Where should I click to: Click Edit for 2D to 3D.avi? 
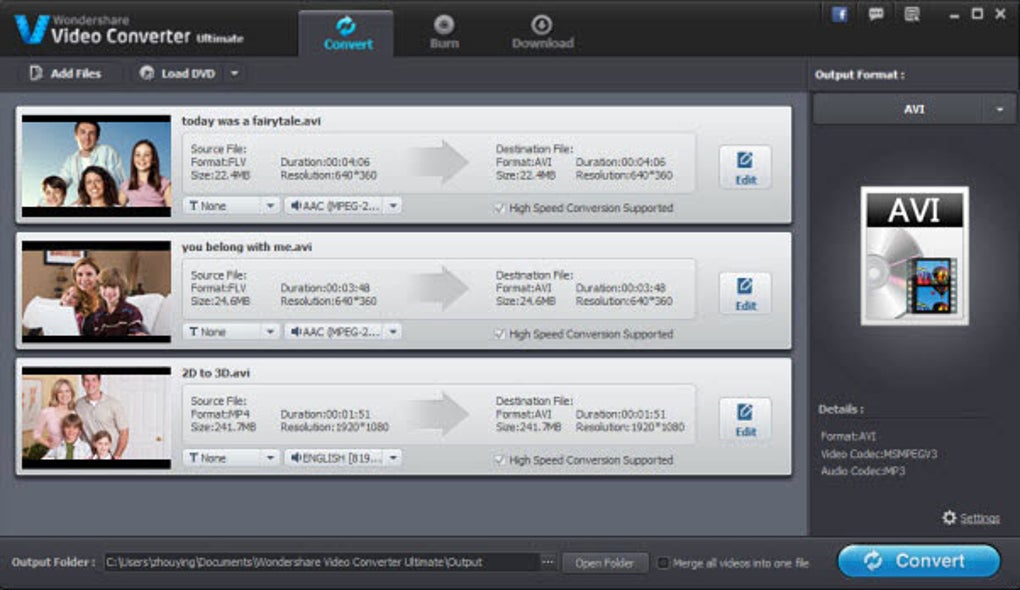pyautogui.click(x=745, y=420)
